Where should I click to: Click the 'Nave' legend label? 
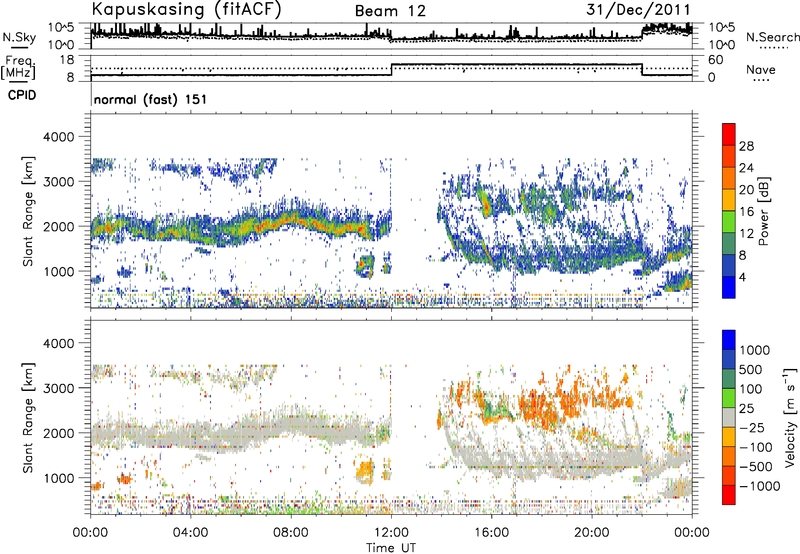click(761, 69)
